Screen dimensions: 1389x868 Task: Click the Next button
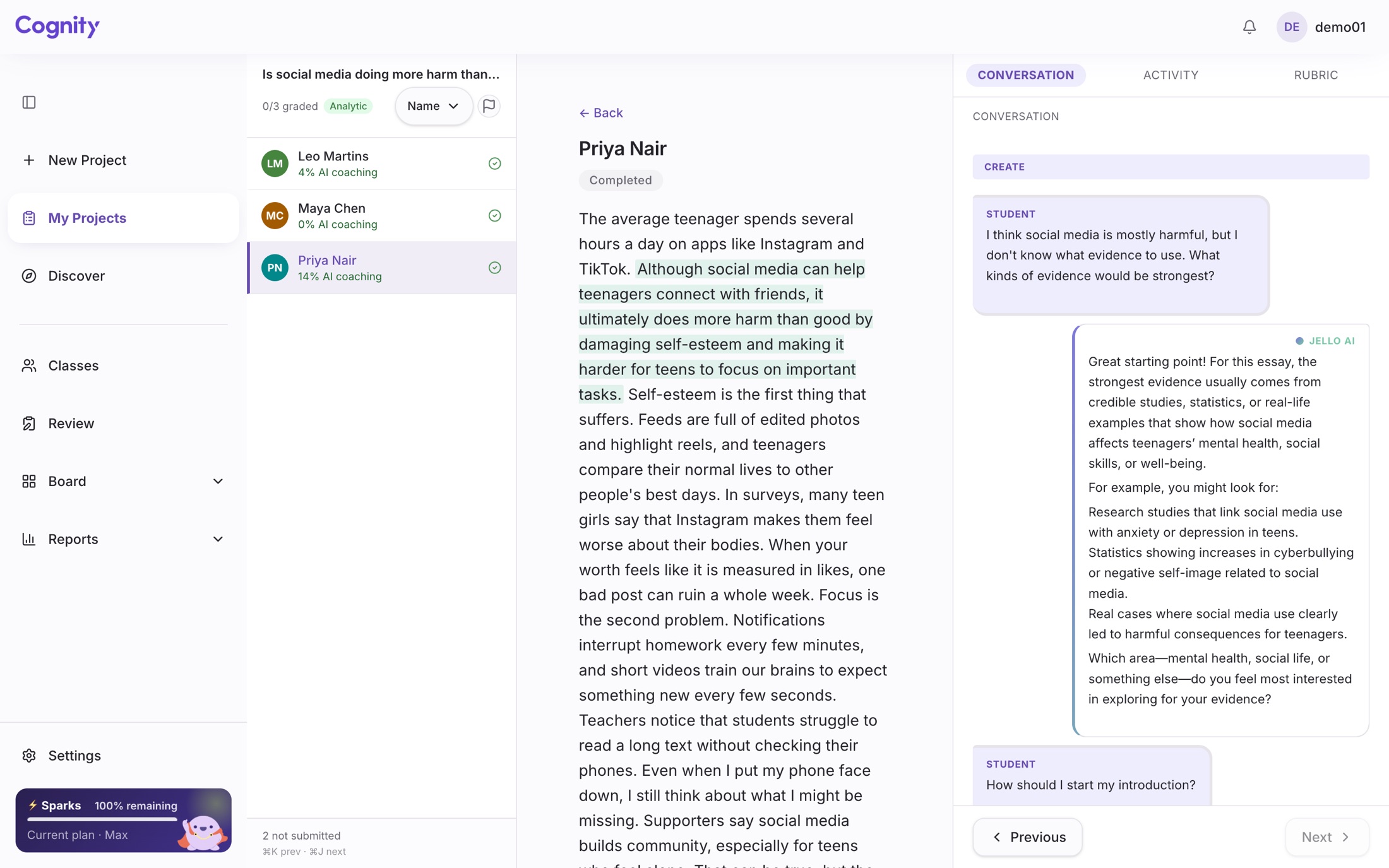point(1326,837)
